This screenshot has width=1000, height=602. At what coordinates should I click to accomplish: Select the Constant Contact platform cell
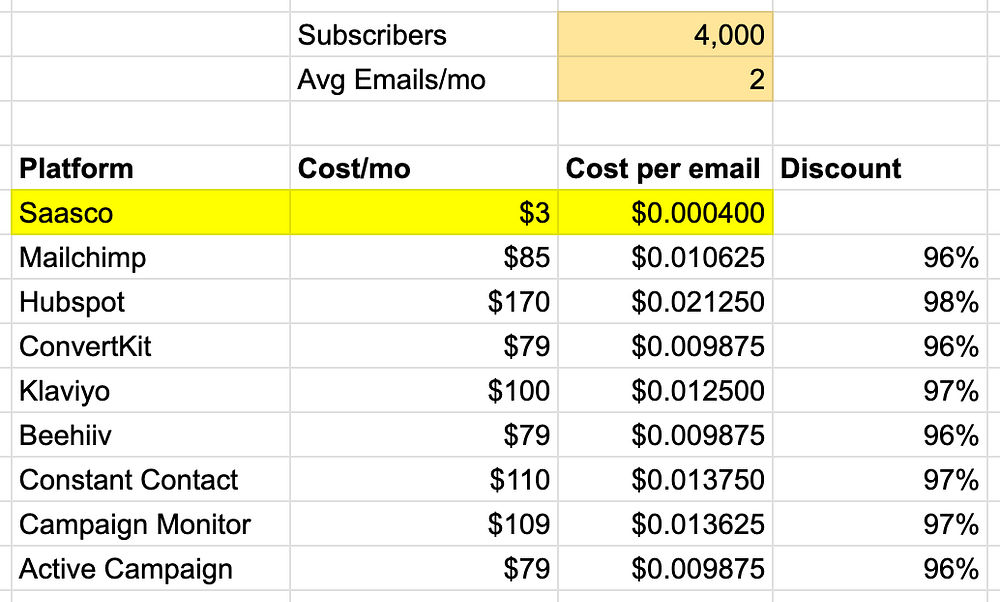[151, 480]
